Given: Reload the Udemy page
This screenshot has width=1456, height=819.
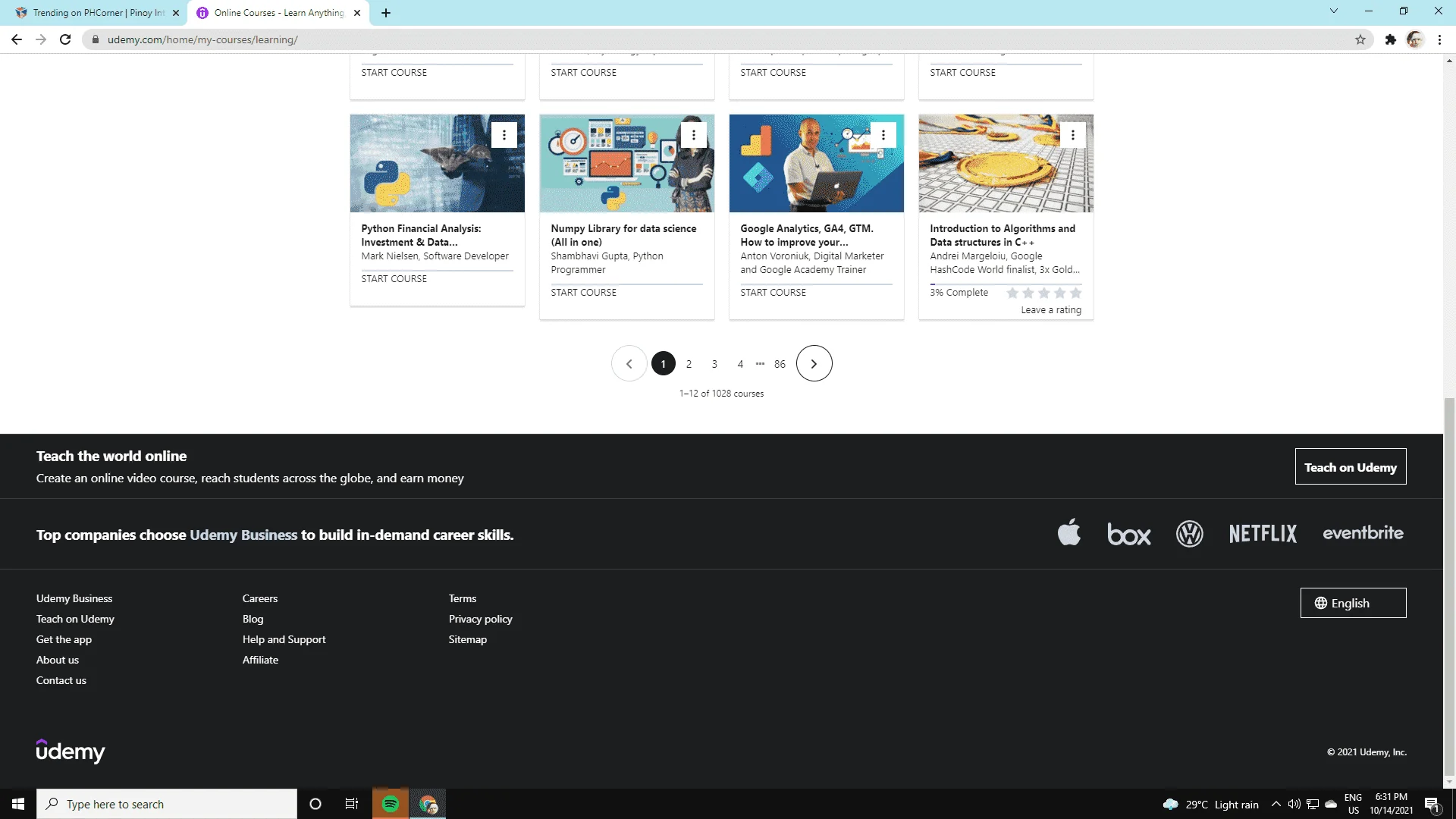Looking at the screenshot, I should 65,39.
